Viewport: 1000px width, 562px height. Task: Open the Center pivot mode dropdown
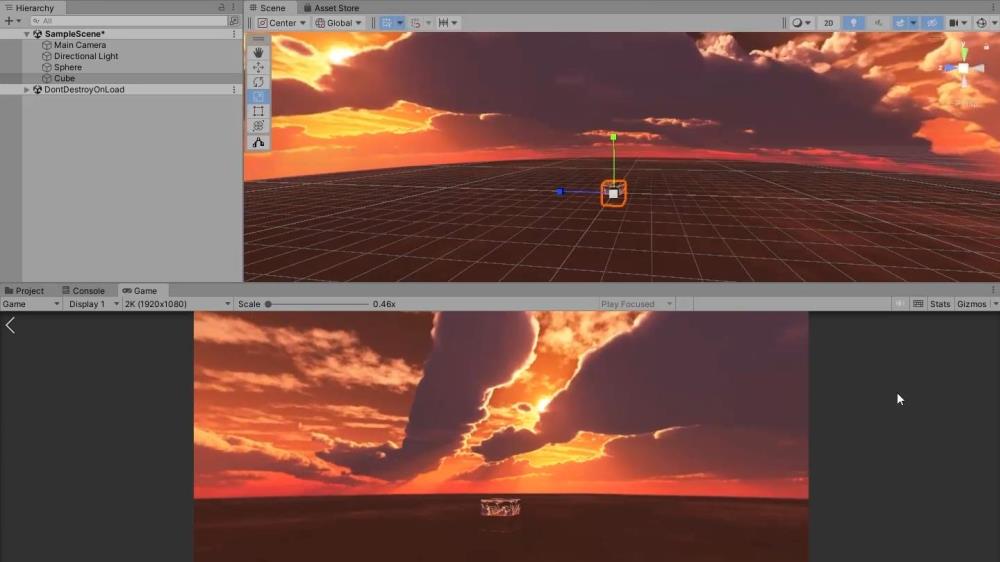point(282,23)
